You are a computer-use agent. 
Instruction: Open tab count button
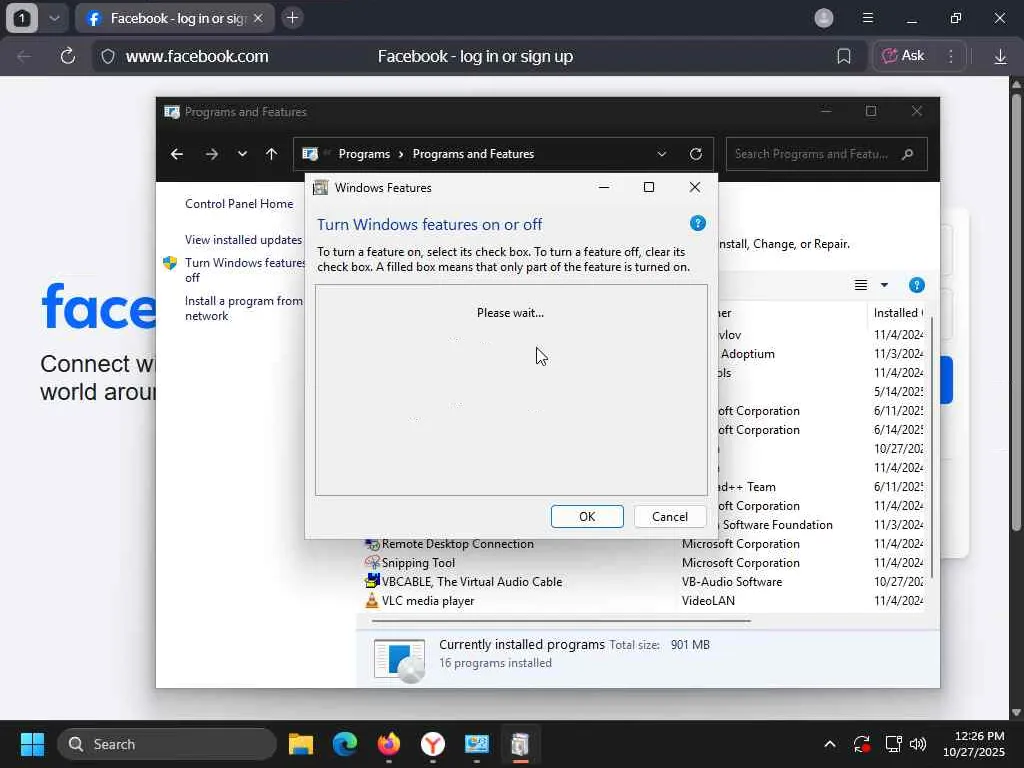pyautogui.click(x=22, y=18)
